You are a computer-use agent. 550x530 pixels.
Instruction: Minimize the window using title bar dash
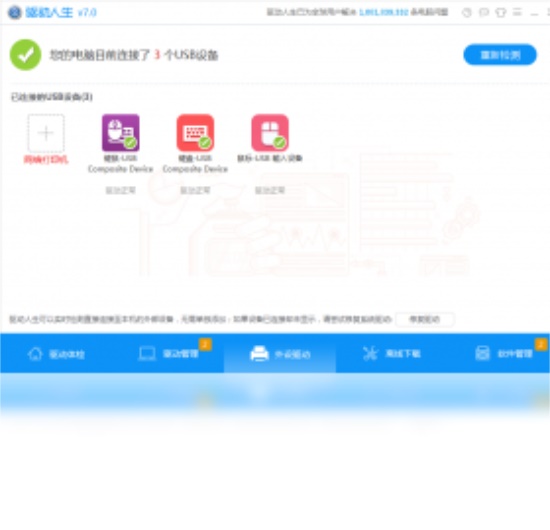[534, 13]
